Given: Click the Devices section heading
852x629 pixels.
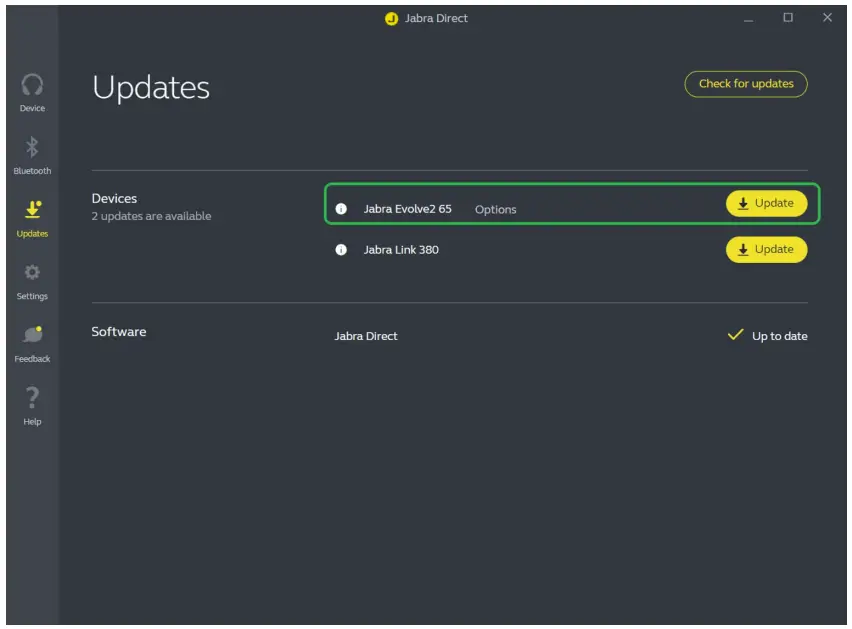Looking at the screenshot, I should click(x=115, y=198).
